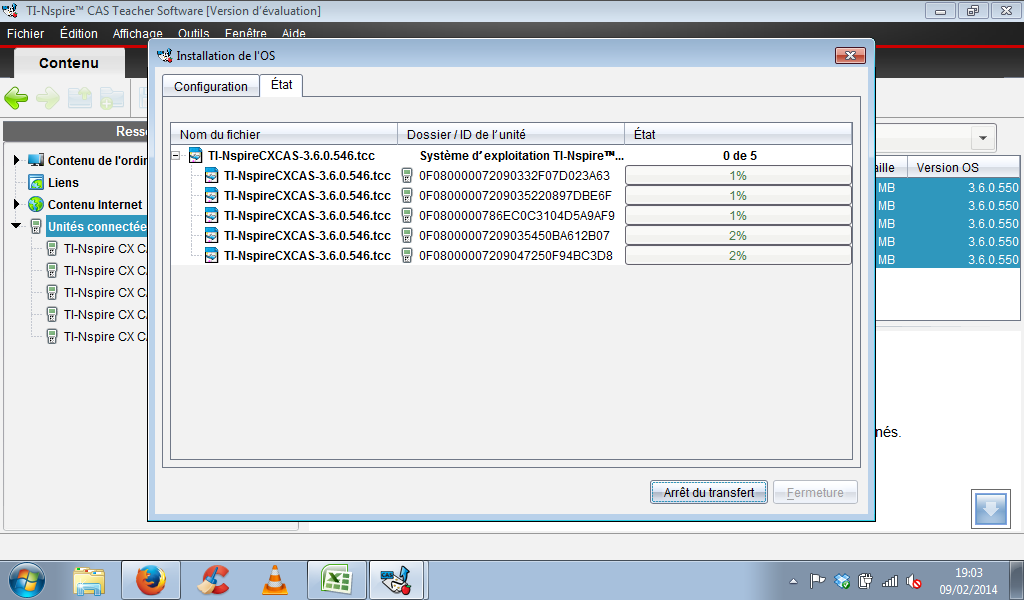Expand Contenu Internet tree node
The height and width of the screenshot is (600, 1024).
[16, 204]
